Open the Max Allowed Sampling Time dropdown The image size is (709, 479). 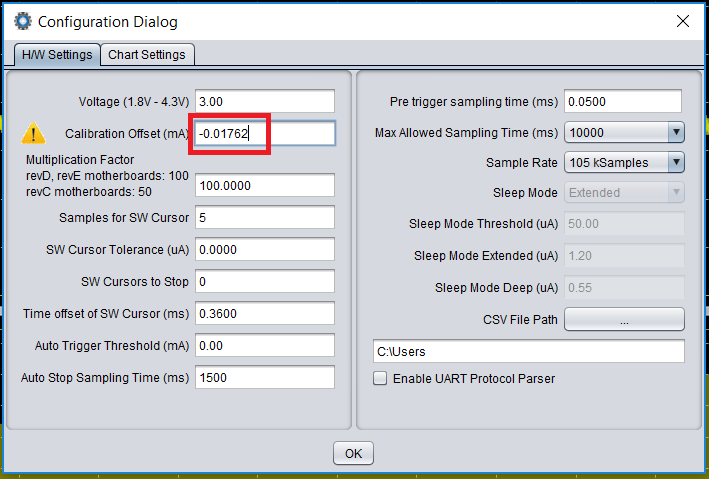[x=624, y=133]
